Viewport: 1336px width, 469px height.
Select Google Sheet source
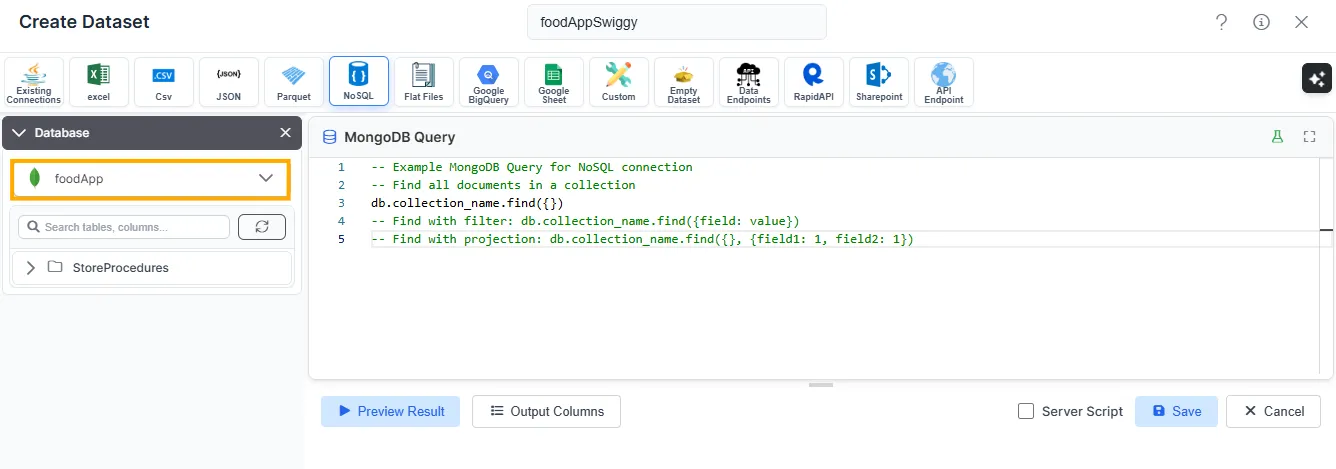click(554, 82)
